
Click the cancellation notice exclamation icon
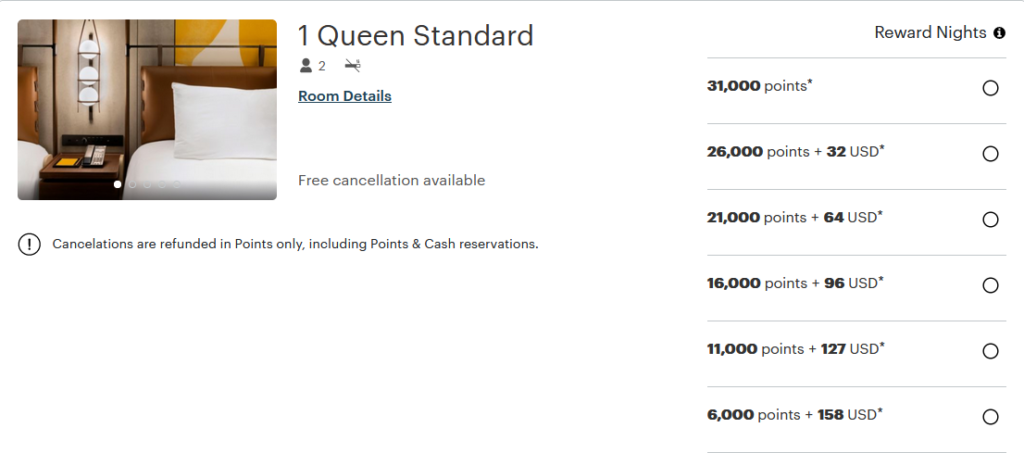click(x=29, y=244)
